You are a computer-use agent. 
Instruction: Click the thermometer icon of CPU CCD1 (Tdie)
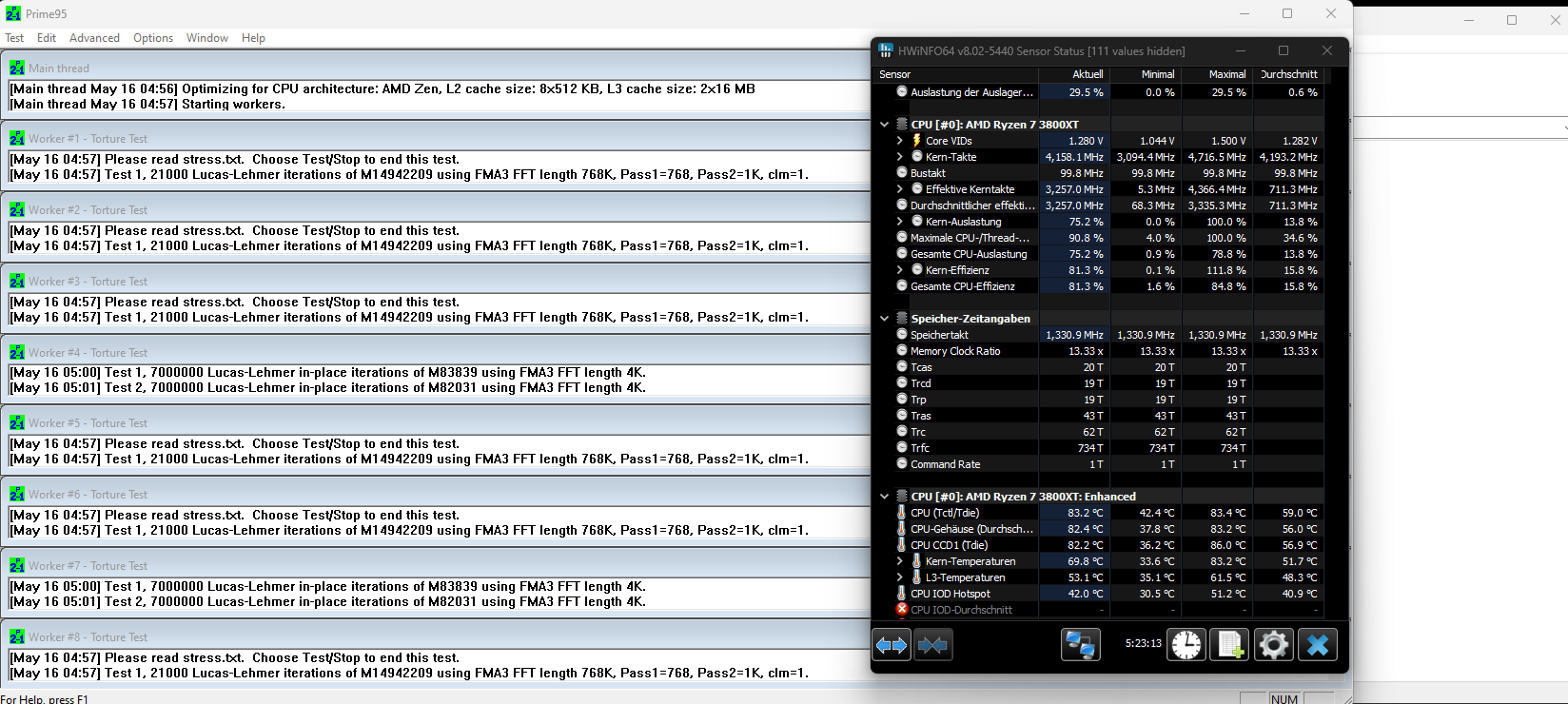click(x=902, y=544)
